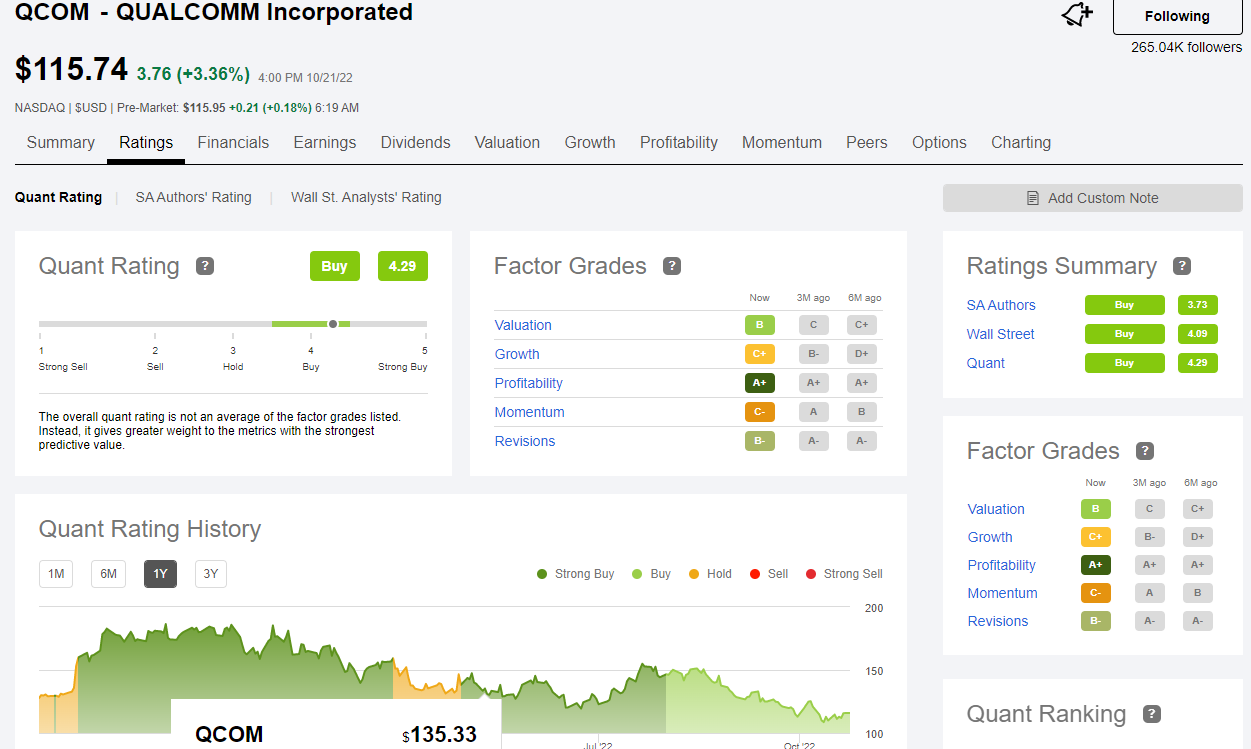The height and width of the screenshot is (749, 1251).
Task: Open Momentum link in main Factor Grades
Action: pos(530,412)
